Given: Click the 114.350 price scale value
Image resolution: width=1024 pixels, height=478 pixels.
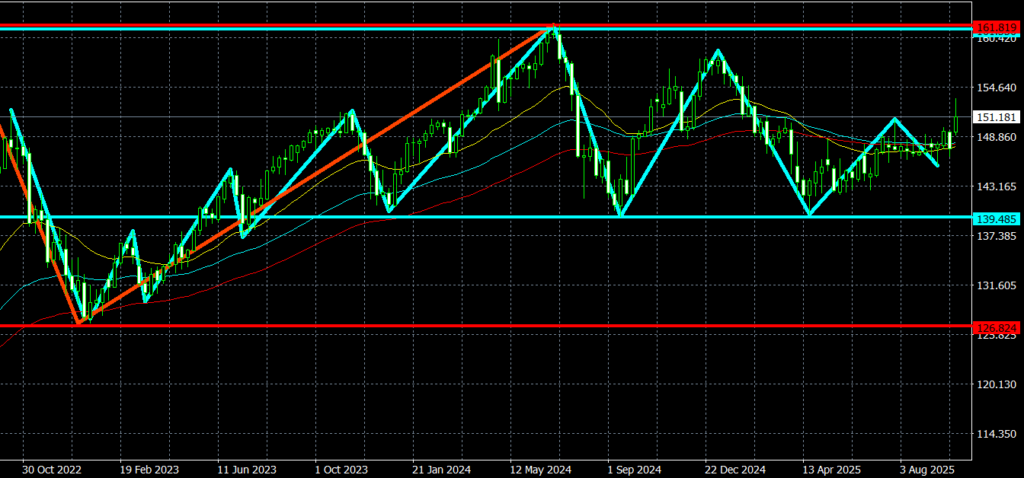Looking at the screenshot, I should coord(997,434).
